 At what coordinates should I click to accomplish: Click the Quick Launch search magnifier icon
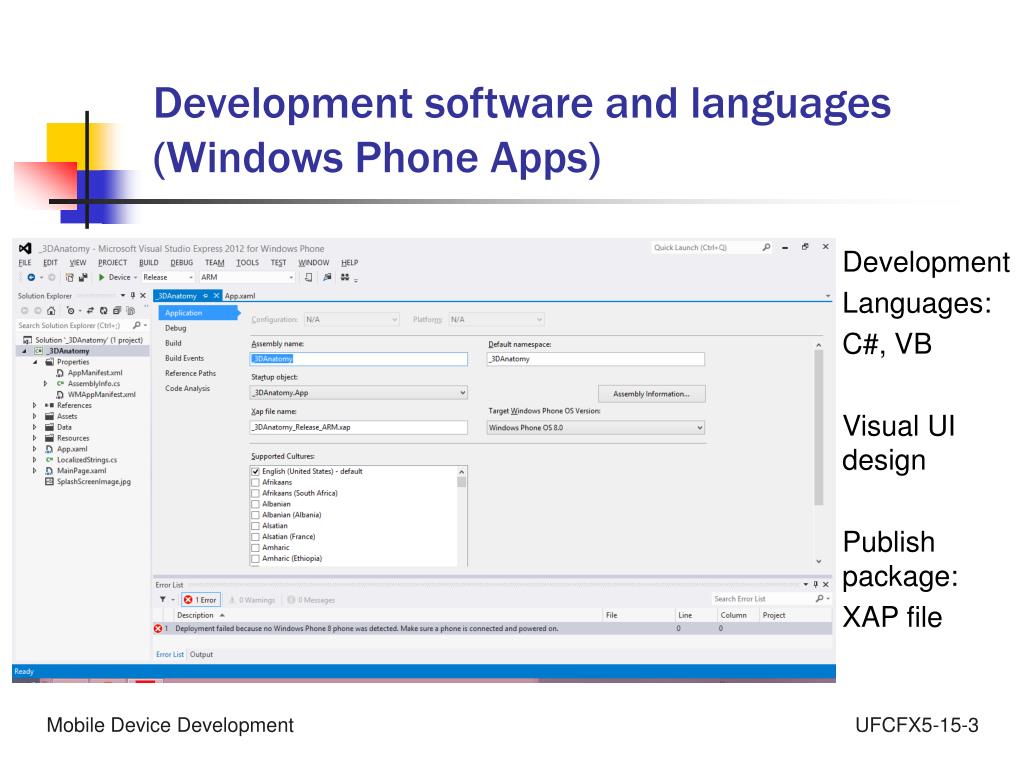click(767, 248)
